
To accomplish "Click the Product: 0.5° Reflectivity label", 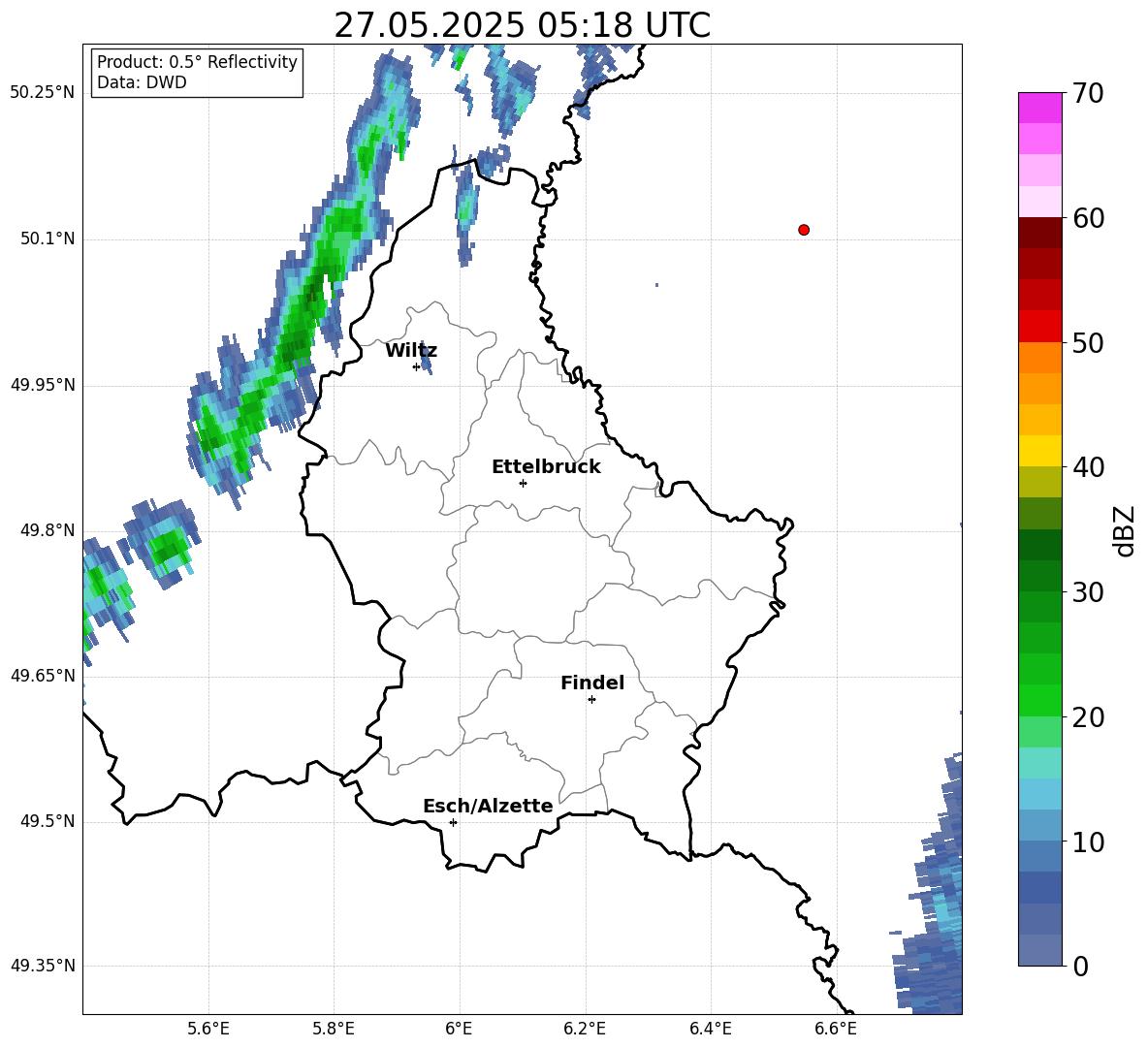I will 197,61.
